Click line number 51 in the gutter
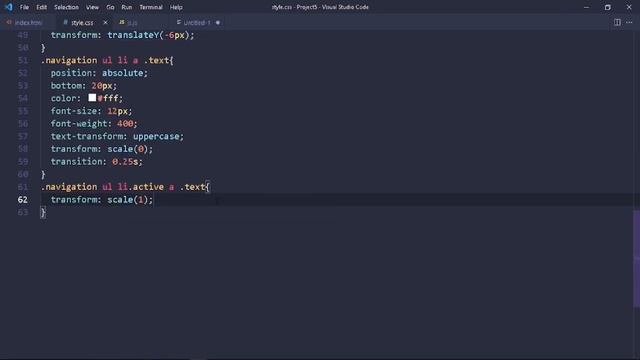640x360 pixels. pos(23,60)
